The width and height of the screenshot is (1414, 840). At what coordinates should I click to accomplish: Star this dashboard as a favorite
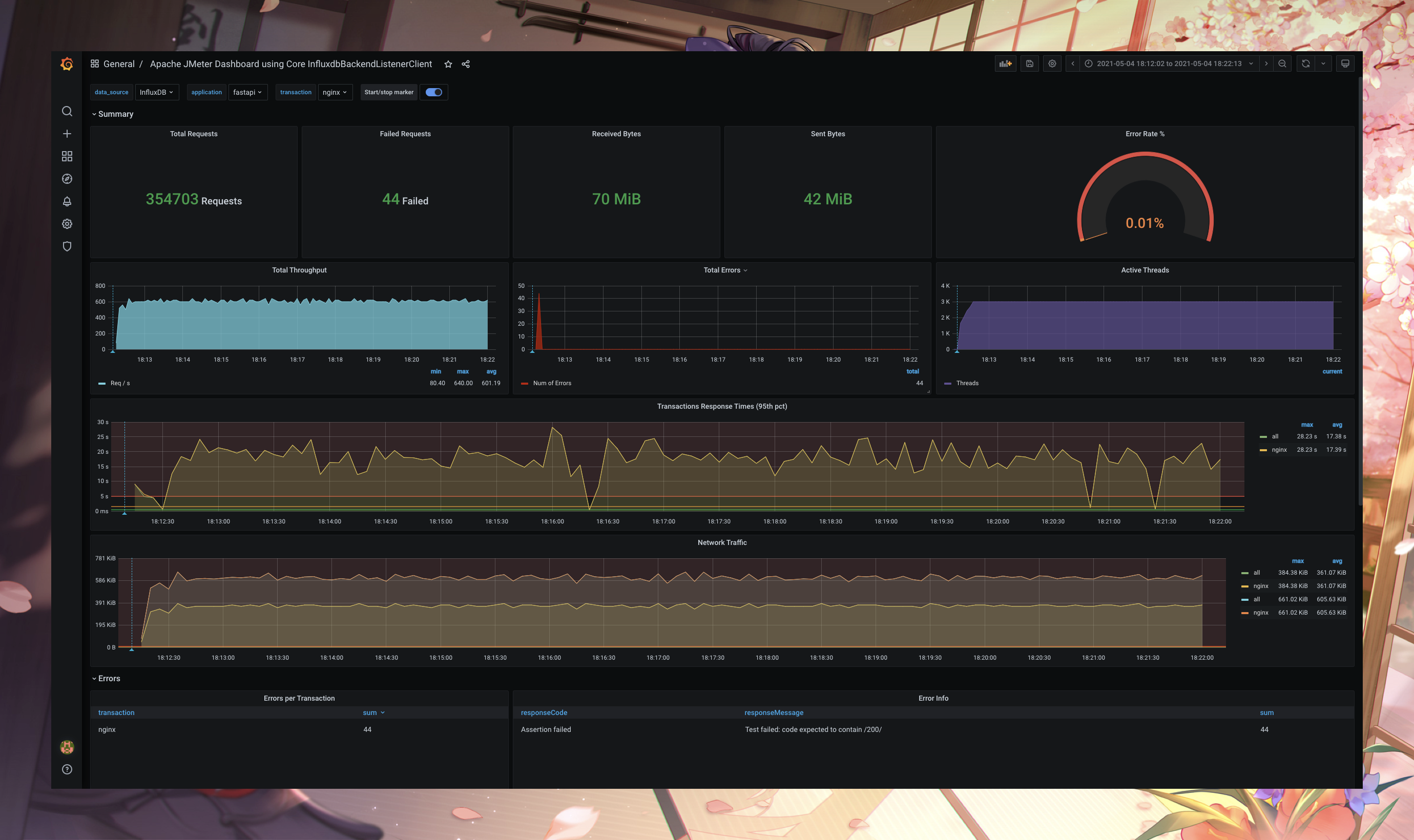click(448, 64)
